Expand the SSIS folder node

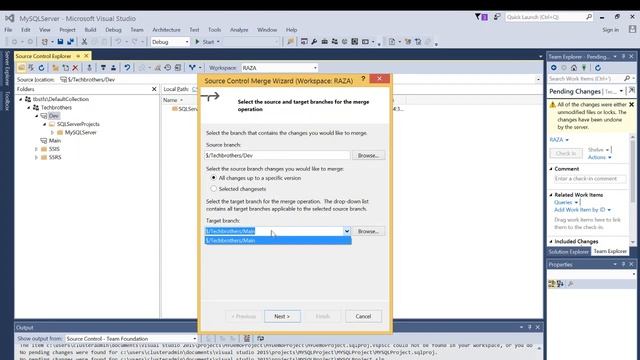click(x=36, y=149)
